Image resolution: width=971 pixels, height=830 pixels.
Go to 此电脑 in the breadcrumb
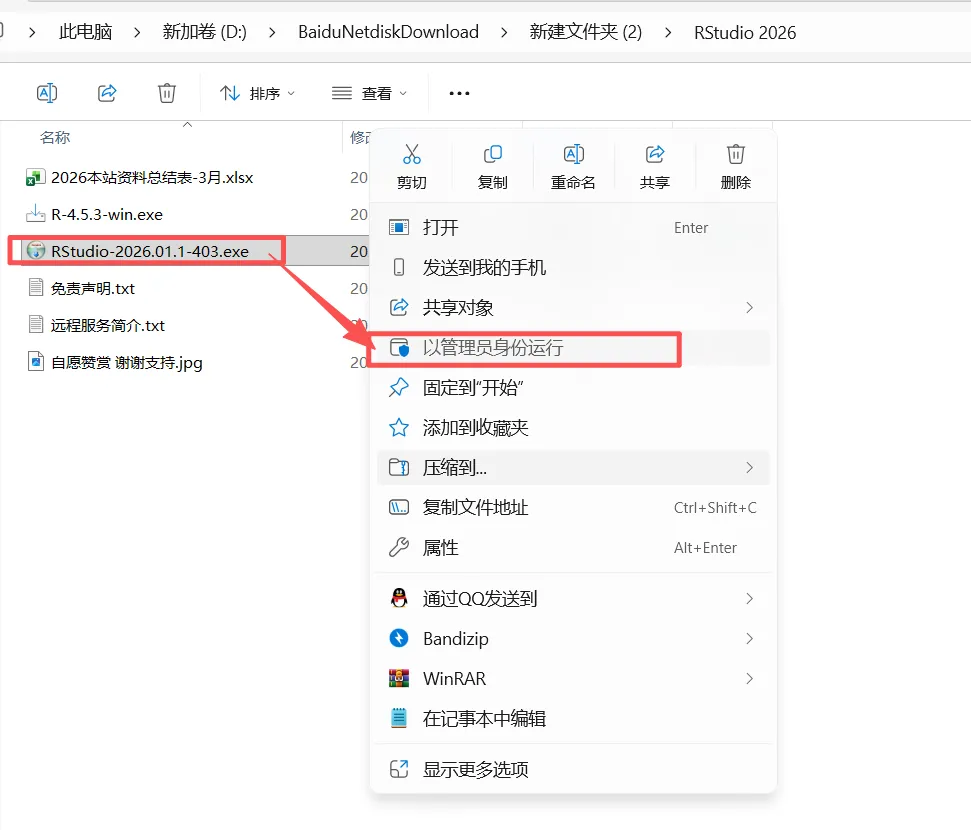85,32
